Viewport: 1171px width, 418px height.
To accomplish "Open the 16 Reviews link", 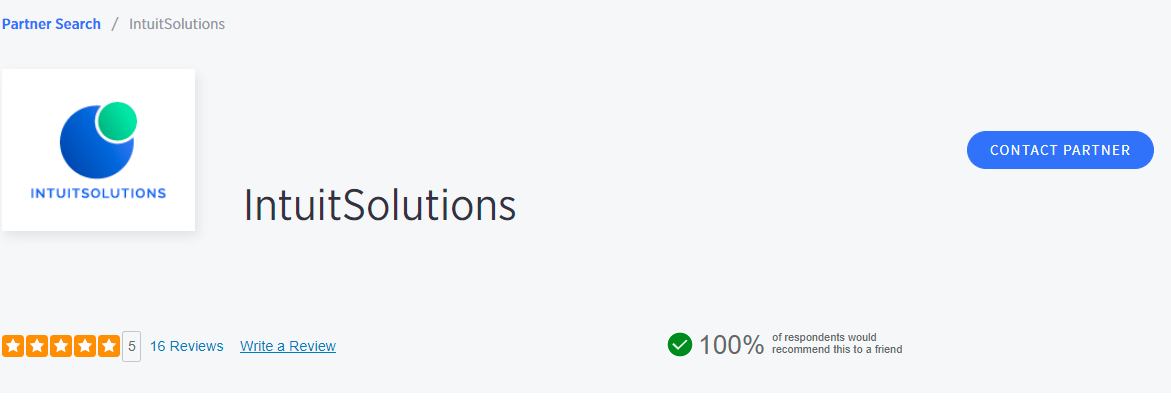I will click(x=186, y=346).
